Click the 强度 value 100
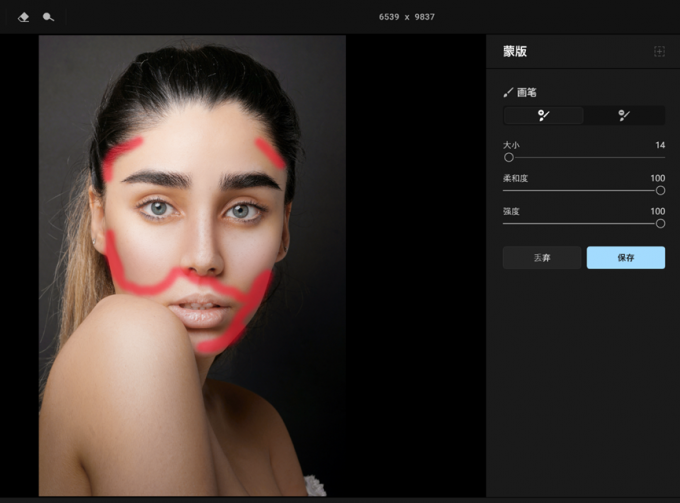This screenshot has height=503, width=680. pos(657,211)
